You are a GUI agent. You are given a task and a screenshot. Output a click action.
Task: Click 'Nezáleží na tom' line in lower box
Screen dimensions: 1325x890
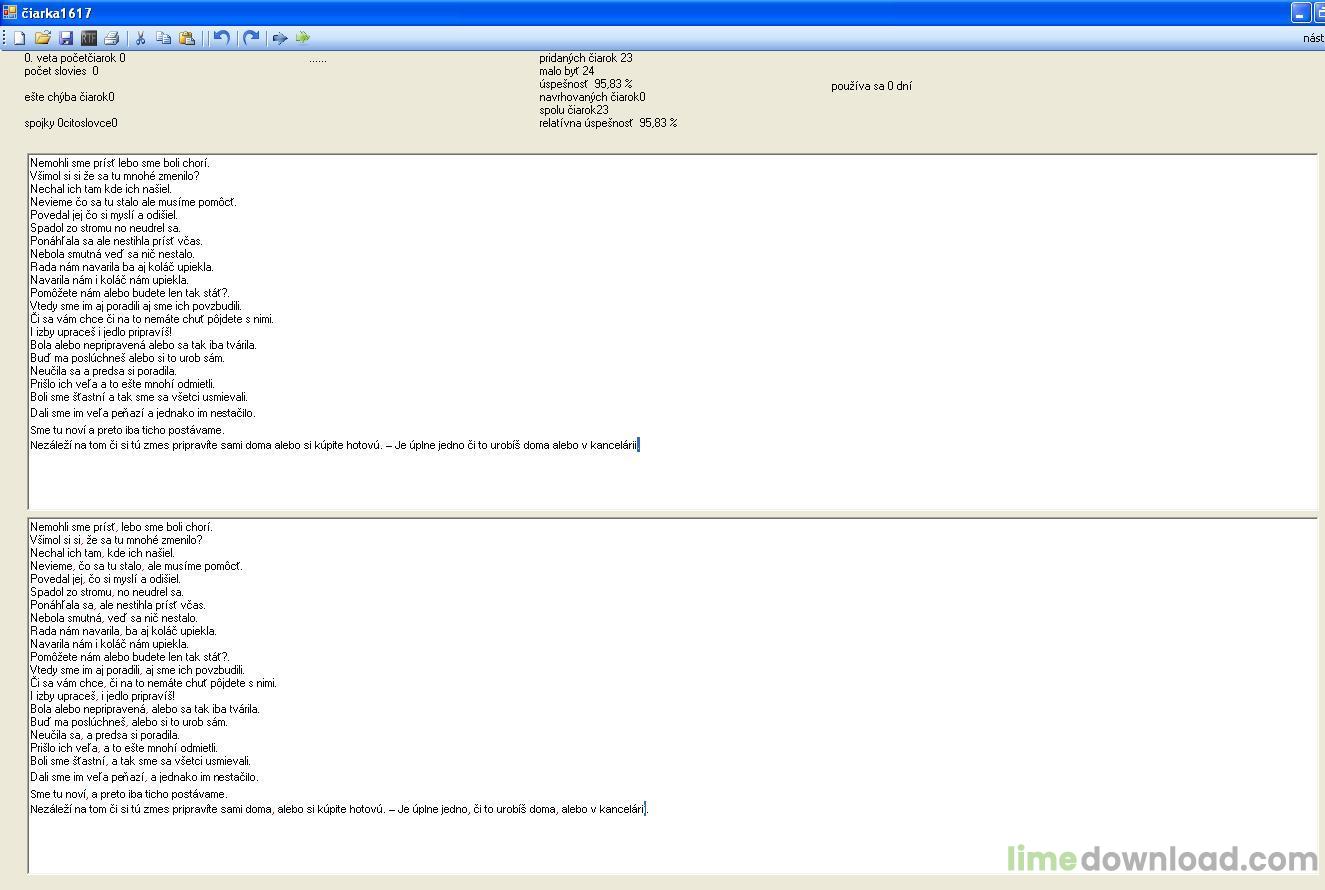pyautogui.click(x=339, y=809)
